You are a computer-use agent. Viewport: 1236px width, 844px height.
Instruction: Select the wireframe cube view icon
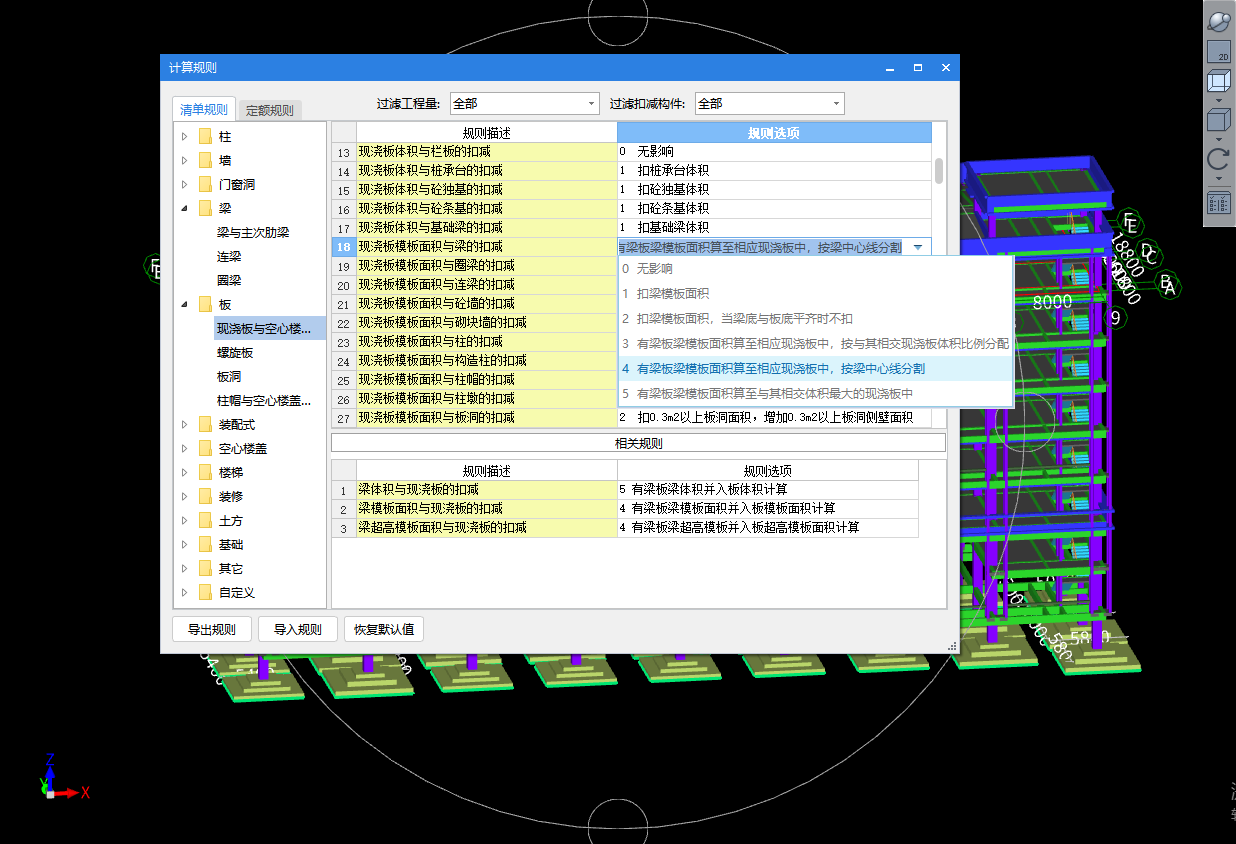click(x=1219, y=82)
